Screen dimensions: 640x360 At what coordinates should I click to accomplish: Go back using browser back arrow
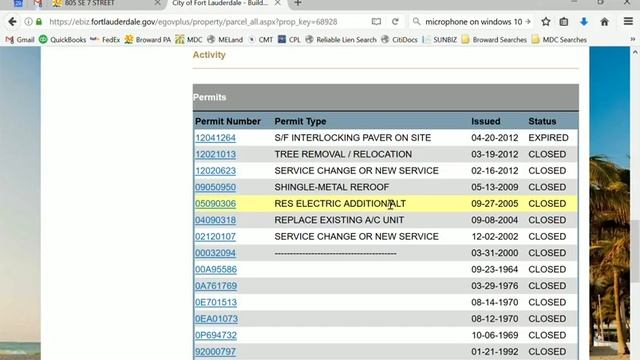(x=12, y=22)
